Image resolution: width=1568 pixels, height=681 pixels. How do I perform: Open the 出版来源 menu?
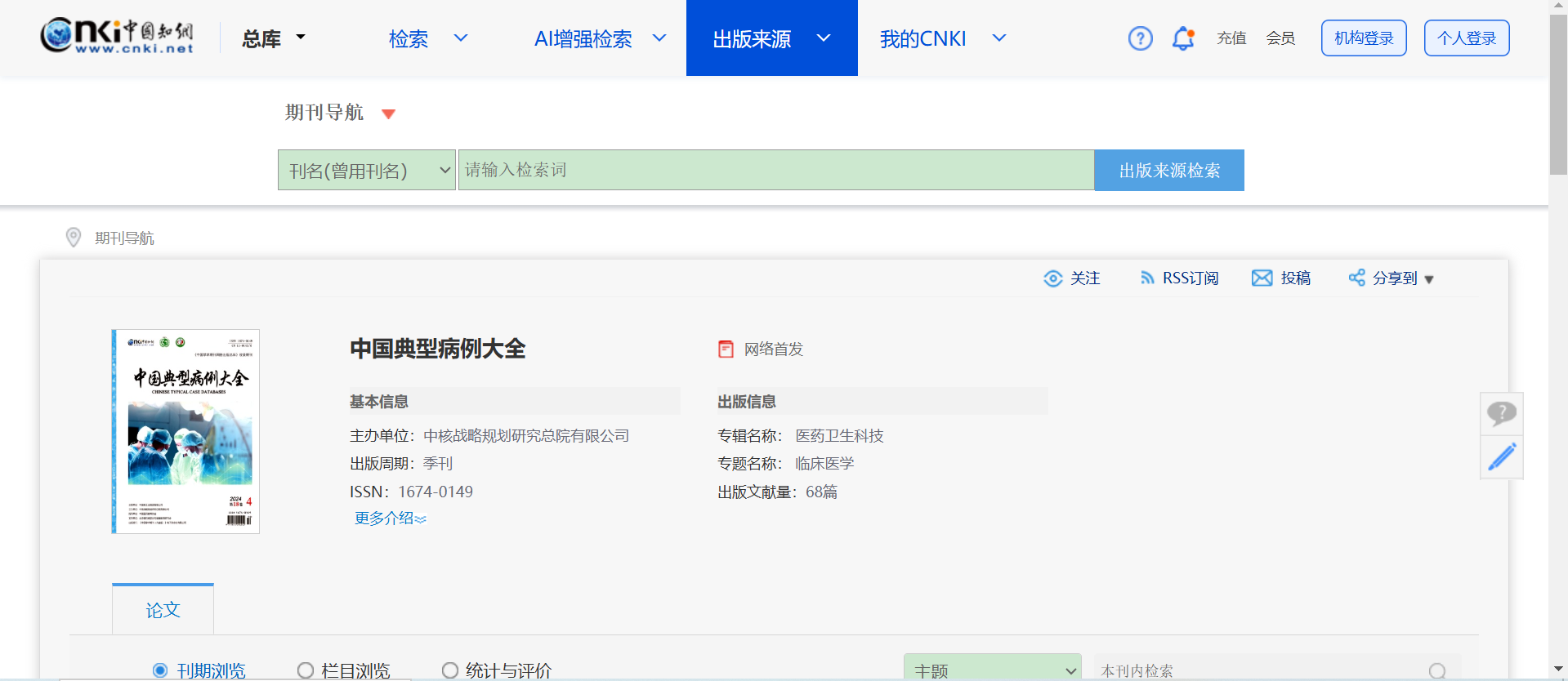(x=752, y=38)
